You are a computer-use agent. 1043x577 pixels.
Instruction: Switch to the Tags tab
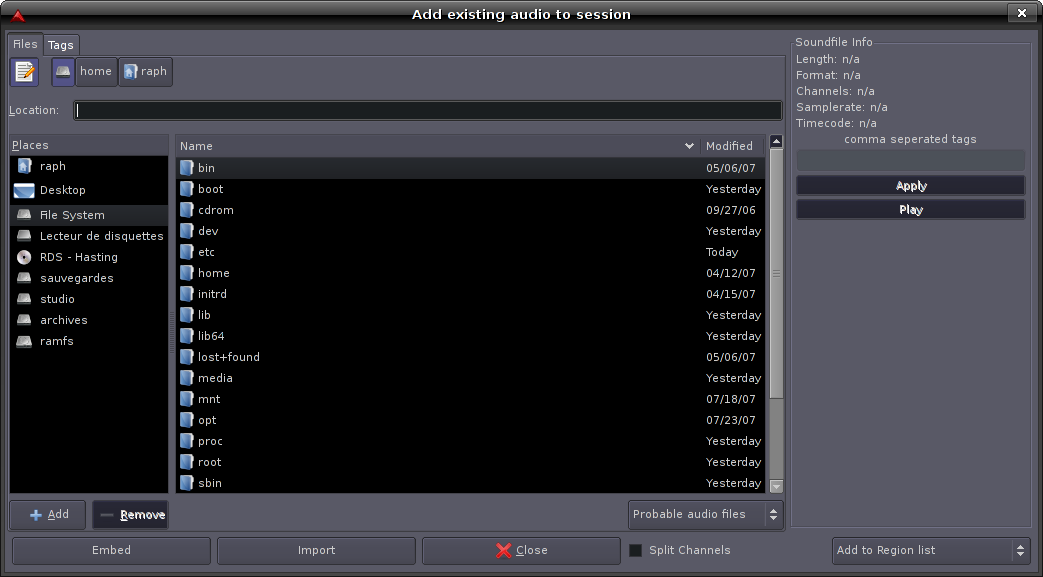tap(60, 45)
